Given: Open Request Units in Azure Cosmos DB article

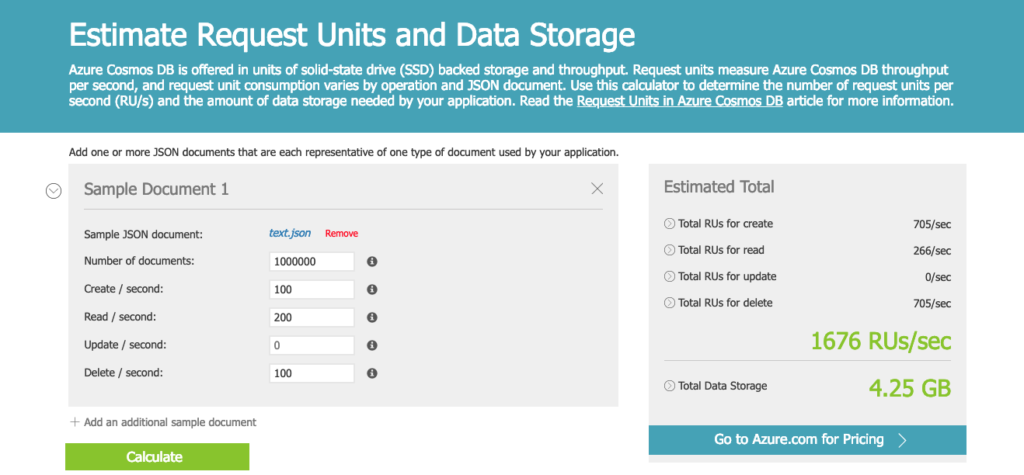Looking at the screenshot, I should 680,102.
